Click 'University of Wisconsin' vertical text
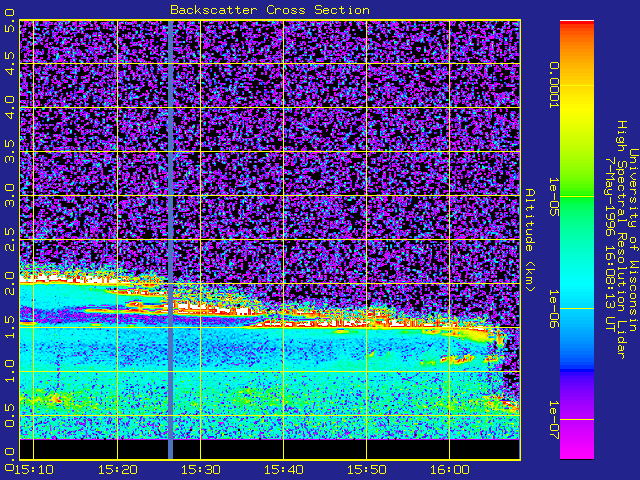The width and height of the screenshot is (640, 480). coord(633,240)
